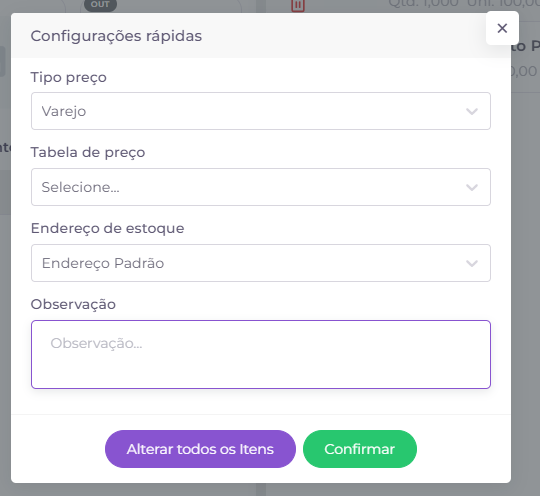Select the Endereço Padrão value text
Screen dimensions: 540x496
pyautogui.click(x=103, y=263)
